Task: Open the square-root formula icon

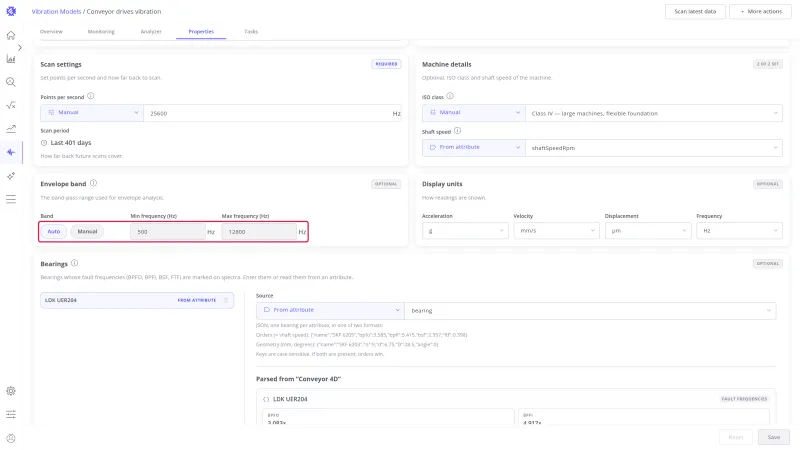Action: click(11, 105)
